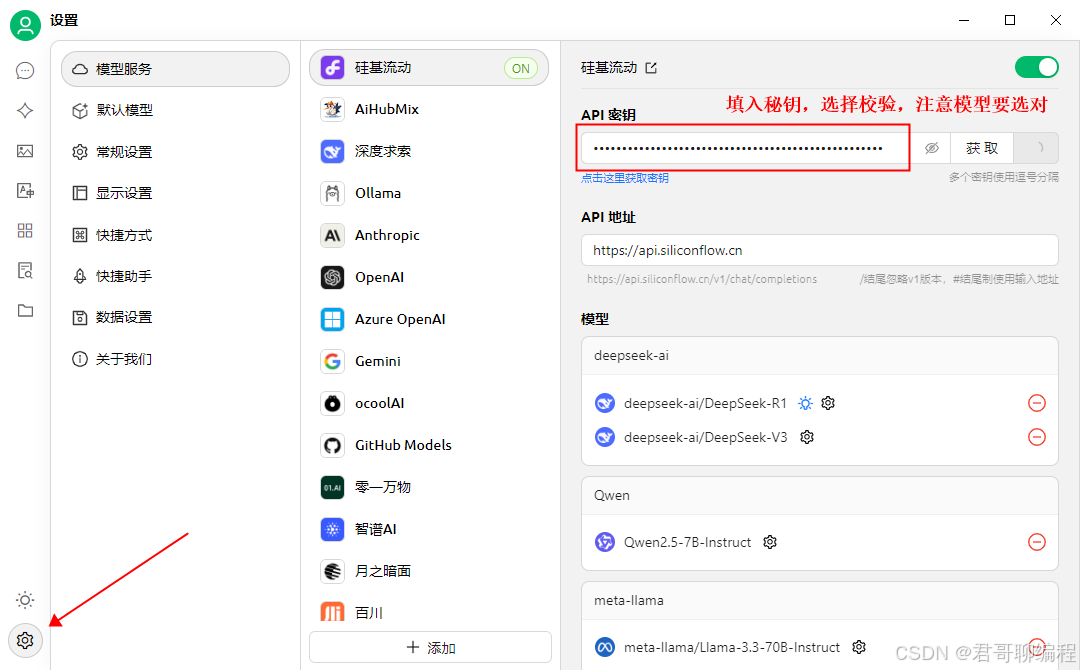Click 获取 button next to API key

pos(982,148)
